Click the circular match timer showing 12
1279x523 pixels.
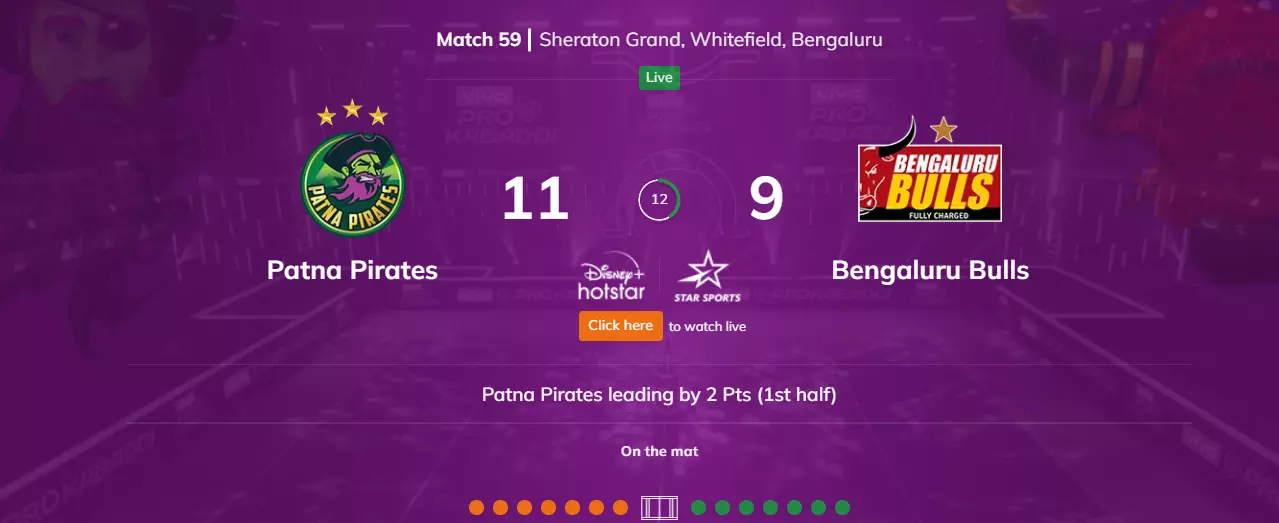click(659, 200)
